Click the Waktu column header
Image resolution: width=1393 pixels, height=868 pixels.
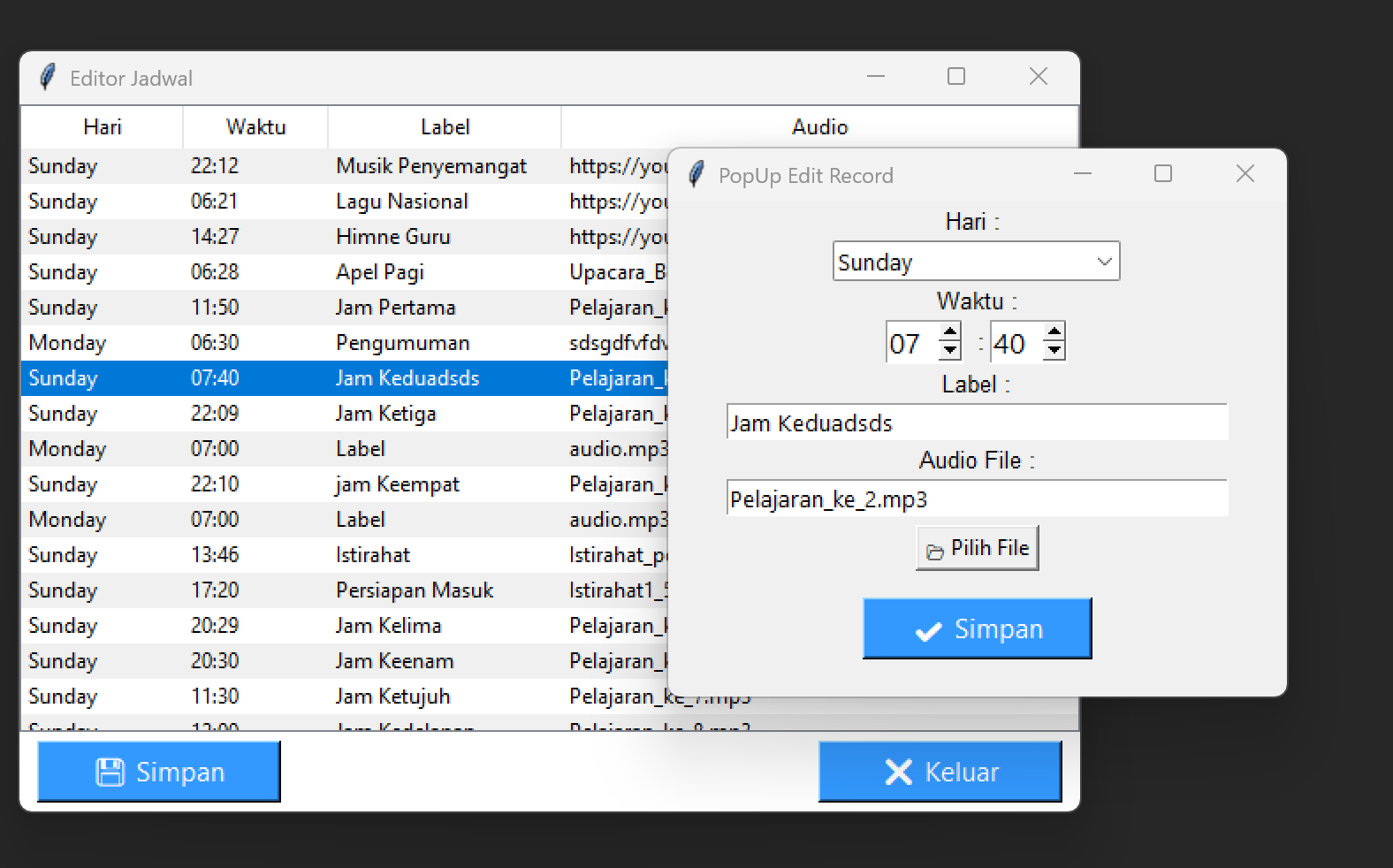tap(255, 127)
